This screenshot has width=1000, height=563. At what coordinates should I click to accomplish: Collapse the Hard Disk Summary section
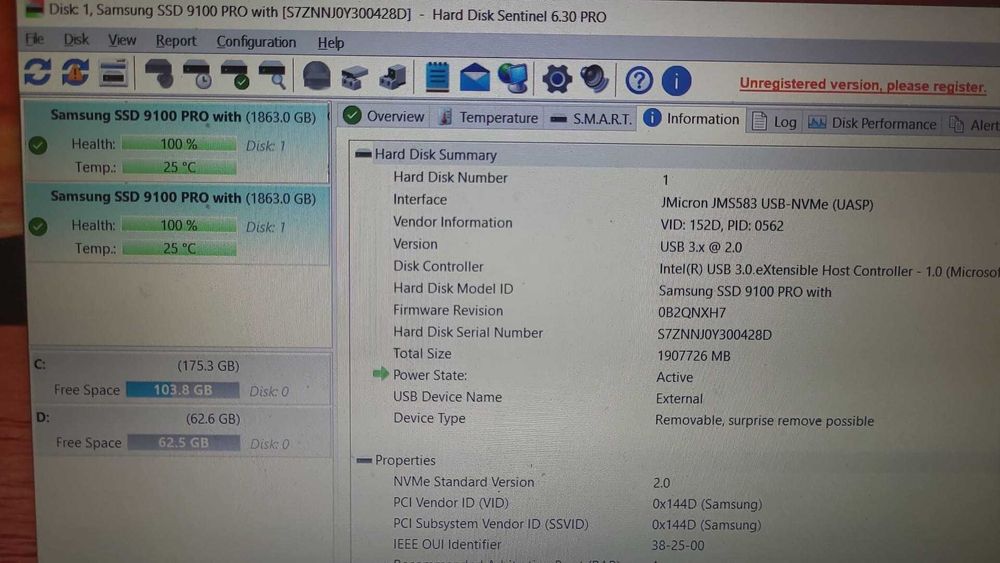click(x=364, y=154)
